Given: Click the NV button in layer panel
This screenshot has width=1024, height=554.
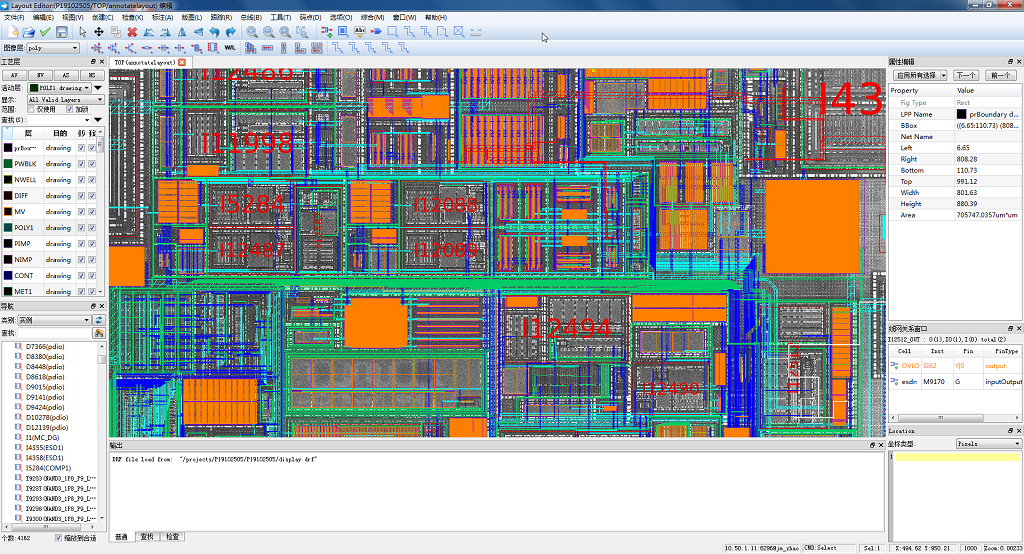Looking at the screenshot, I should (x=40, y=75).
